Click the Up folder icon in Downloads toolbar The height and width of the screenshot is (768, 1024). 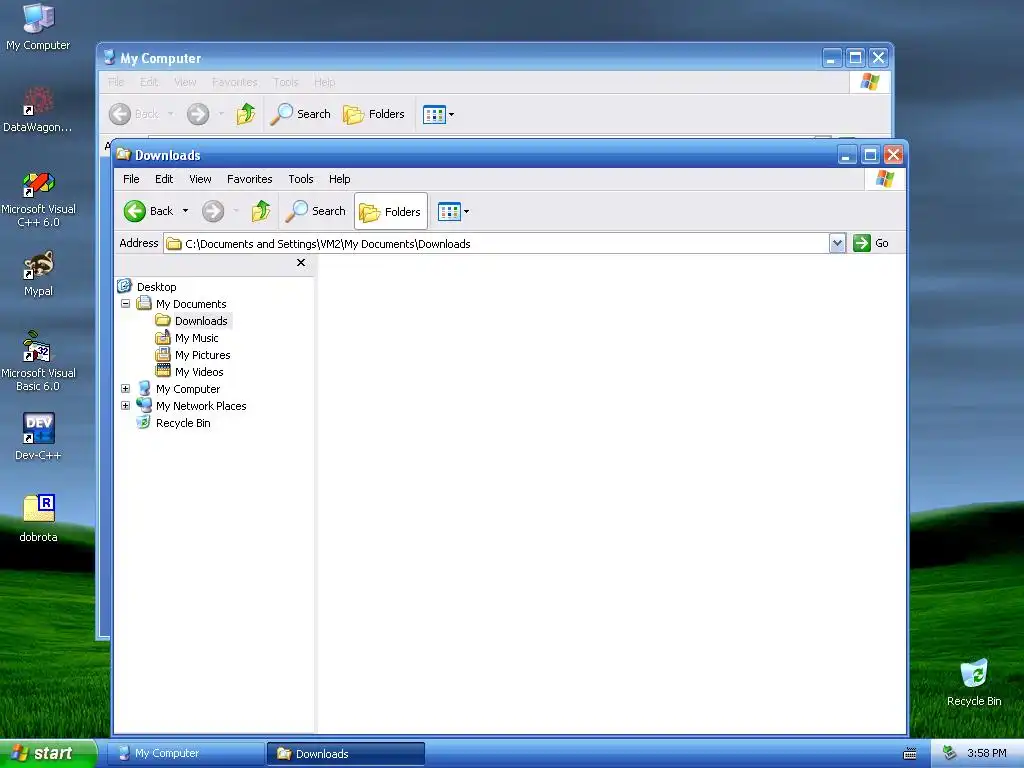click(x=261, y=211)
